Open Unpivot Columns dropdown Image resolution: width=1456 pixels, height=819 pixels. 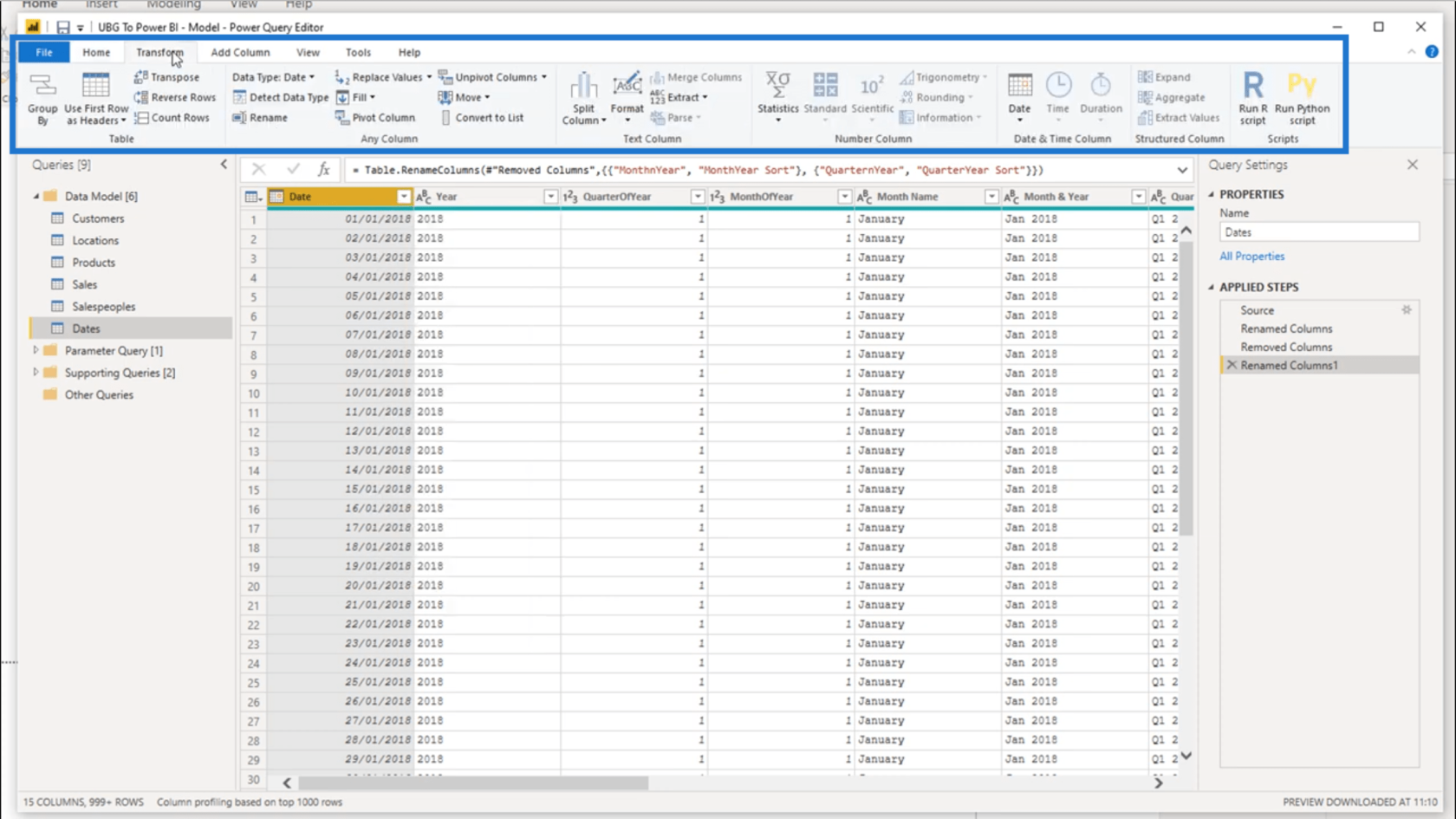click(x=493, y=77)
